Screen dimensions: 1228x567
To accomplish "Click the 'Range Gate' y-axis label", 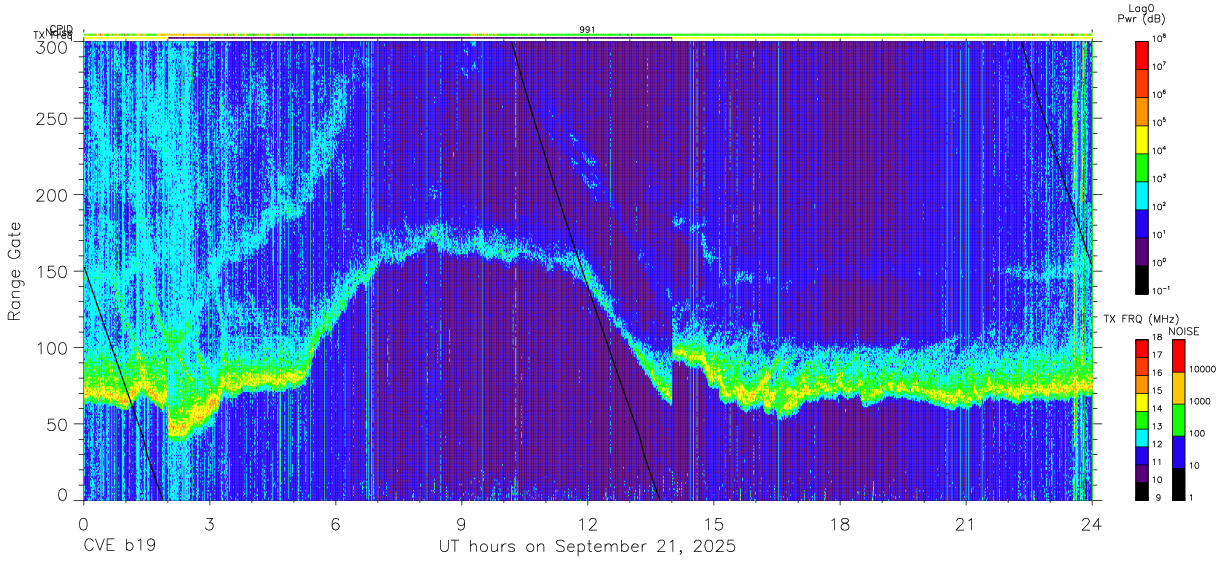I will coord(15,273).
